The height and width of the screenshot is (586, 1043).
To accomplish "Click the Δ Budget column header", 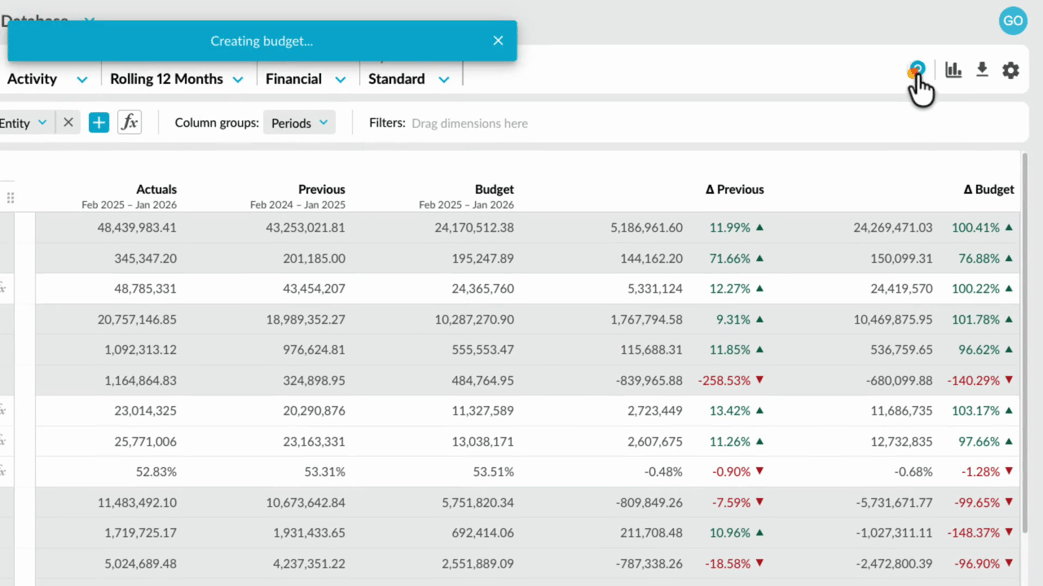I will tap(988, 190).
